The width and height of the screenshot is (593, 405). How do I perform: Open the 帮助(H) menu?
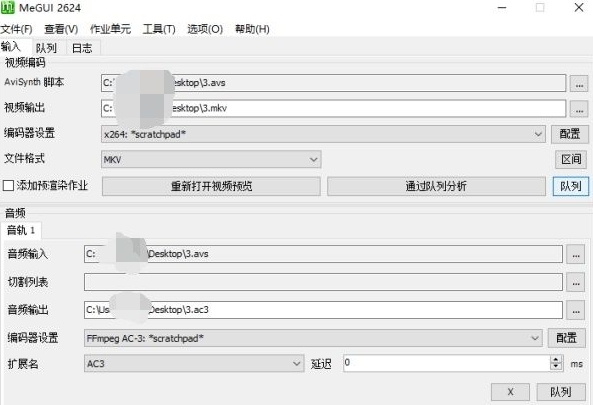pyautogui.click(x=252, y=29)
